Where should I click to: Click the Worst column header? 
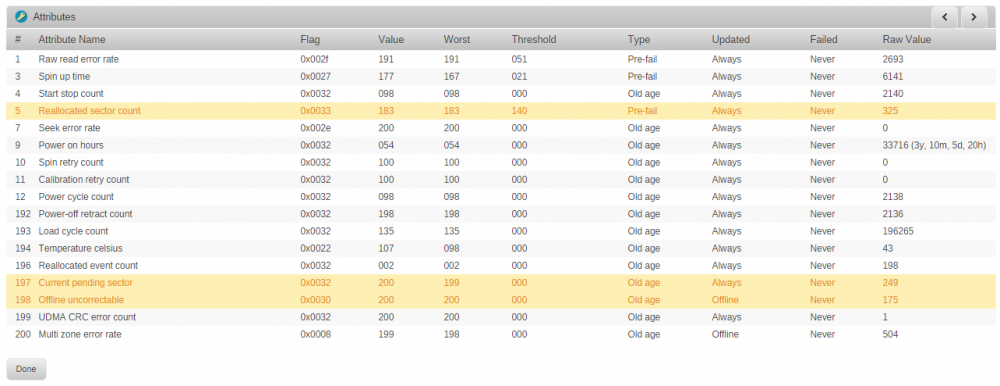pos(457,40)
